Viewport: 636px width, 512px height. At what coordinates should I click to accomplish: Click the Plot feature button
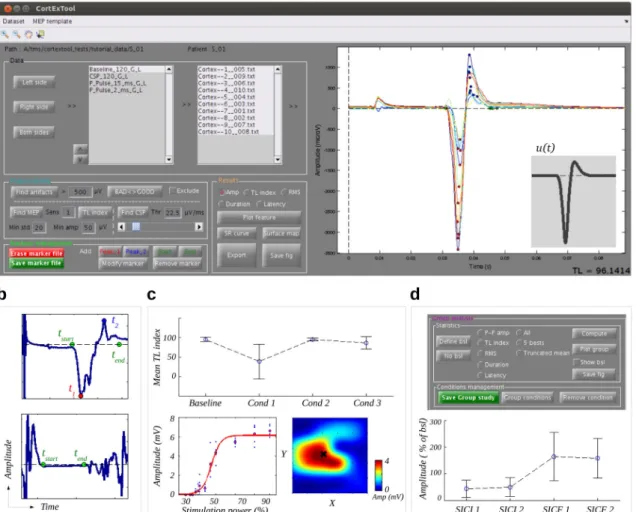pyautogui.click(x=259, y=217)
